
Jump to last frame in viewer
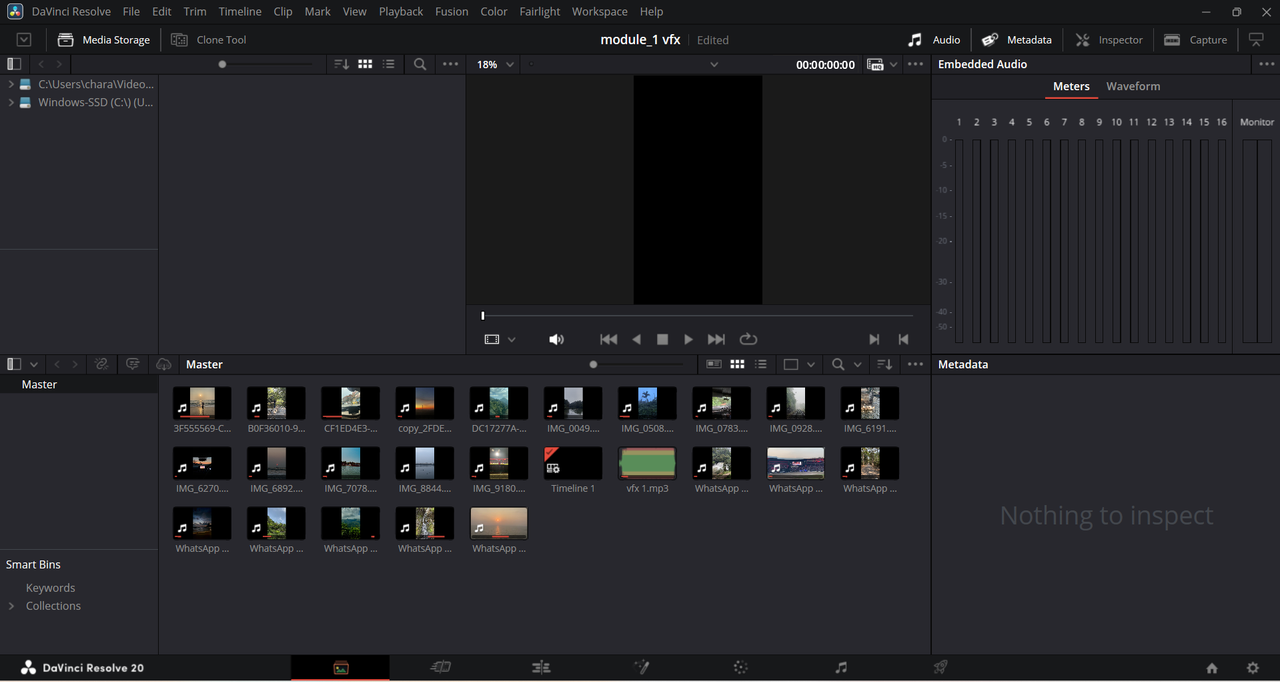(x=716, y=340)
